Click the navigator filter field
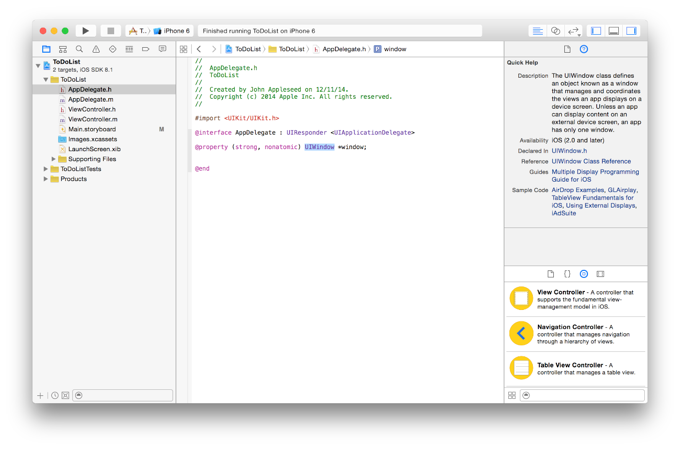The width and height of the screenshot is (680, 450). [123, 395]
